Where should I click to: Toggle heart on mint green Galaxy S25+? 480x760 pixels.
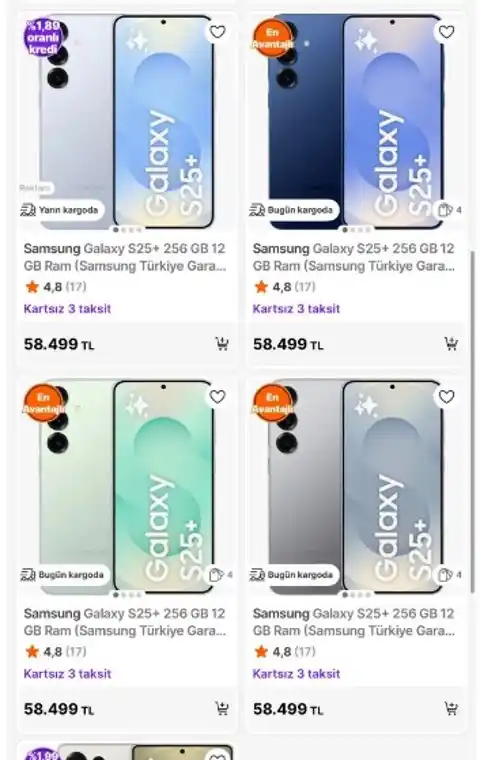coord(217,397)
